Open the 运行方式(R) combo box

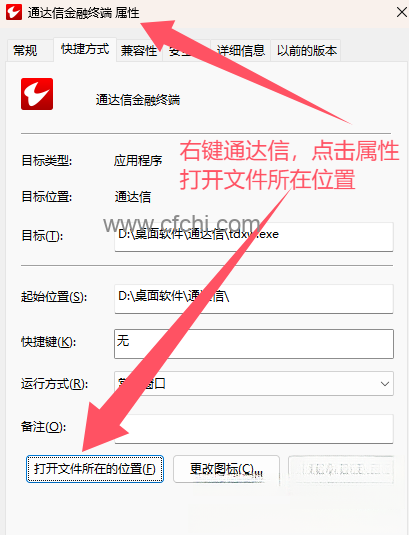(x=254, y=384)
